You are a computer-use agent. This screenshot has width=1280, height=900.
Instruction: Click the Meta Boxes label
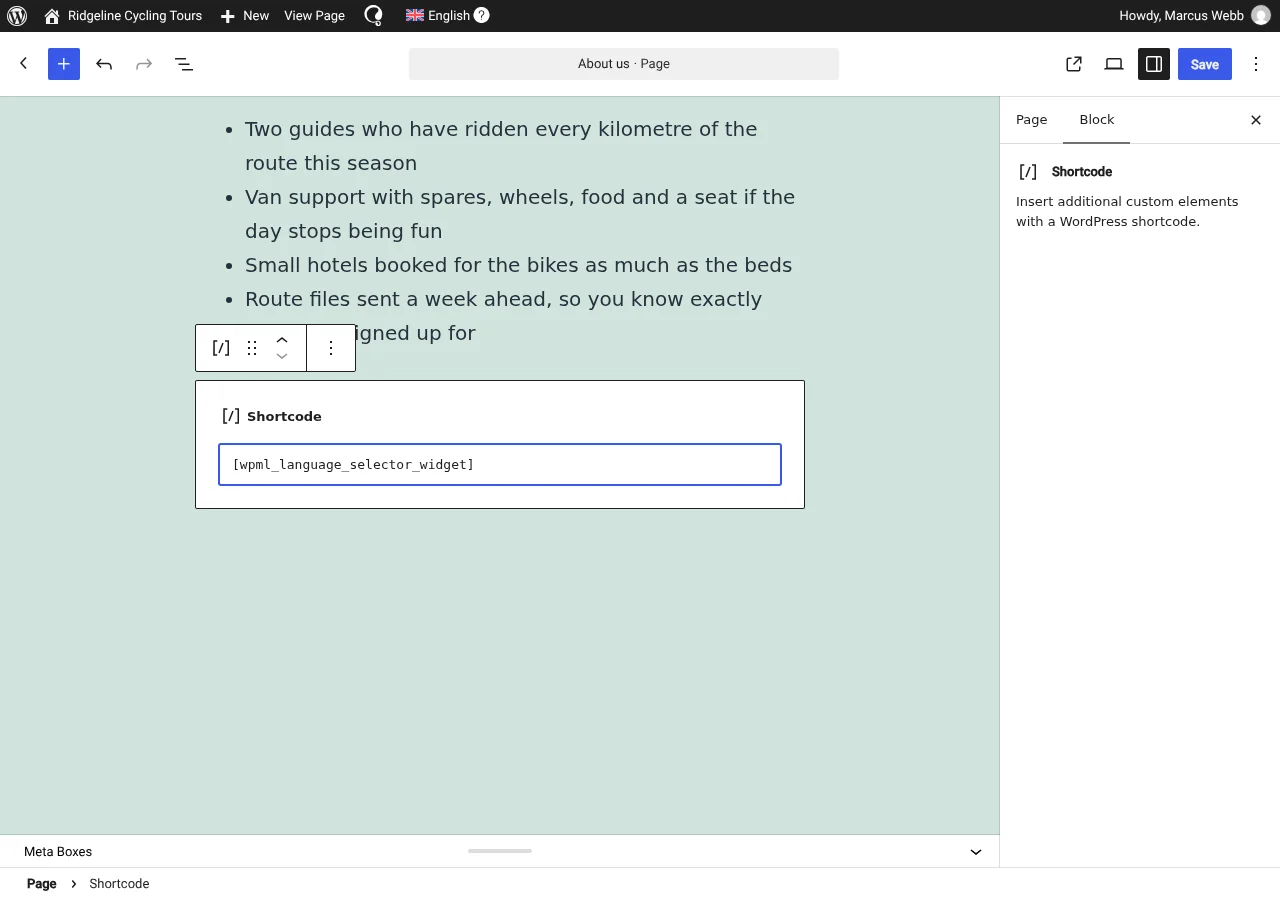[x=58, y=852]
